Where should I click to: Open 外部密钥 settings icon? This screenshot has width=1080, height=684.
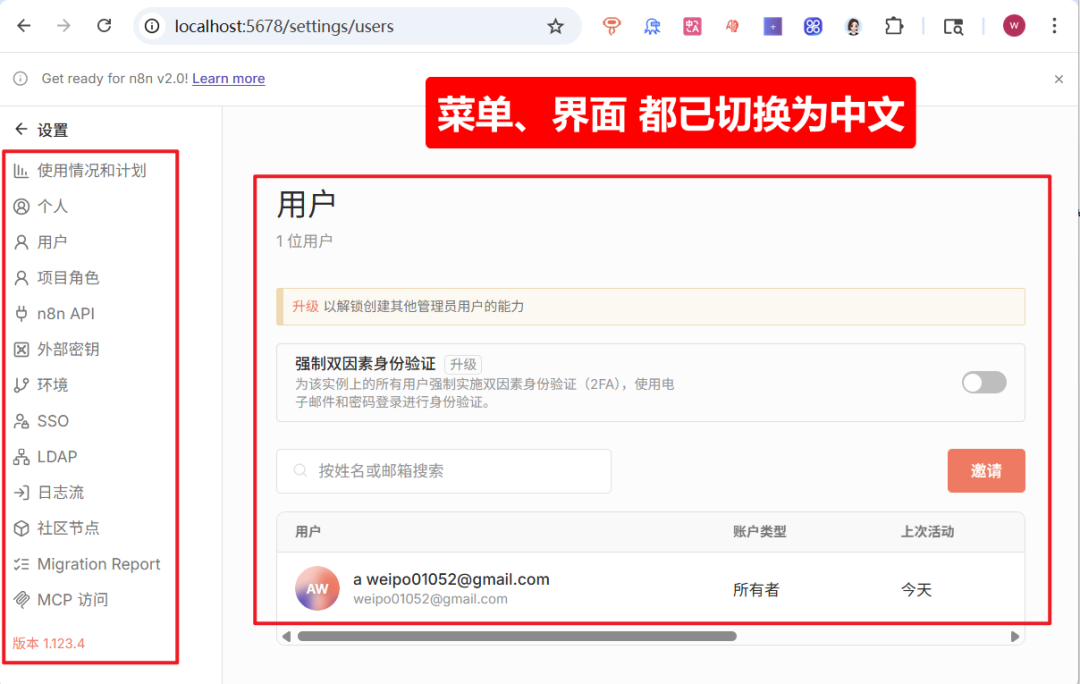tap(21, 349)
